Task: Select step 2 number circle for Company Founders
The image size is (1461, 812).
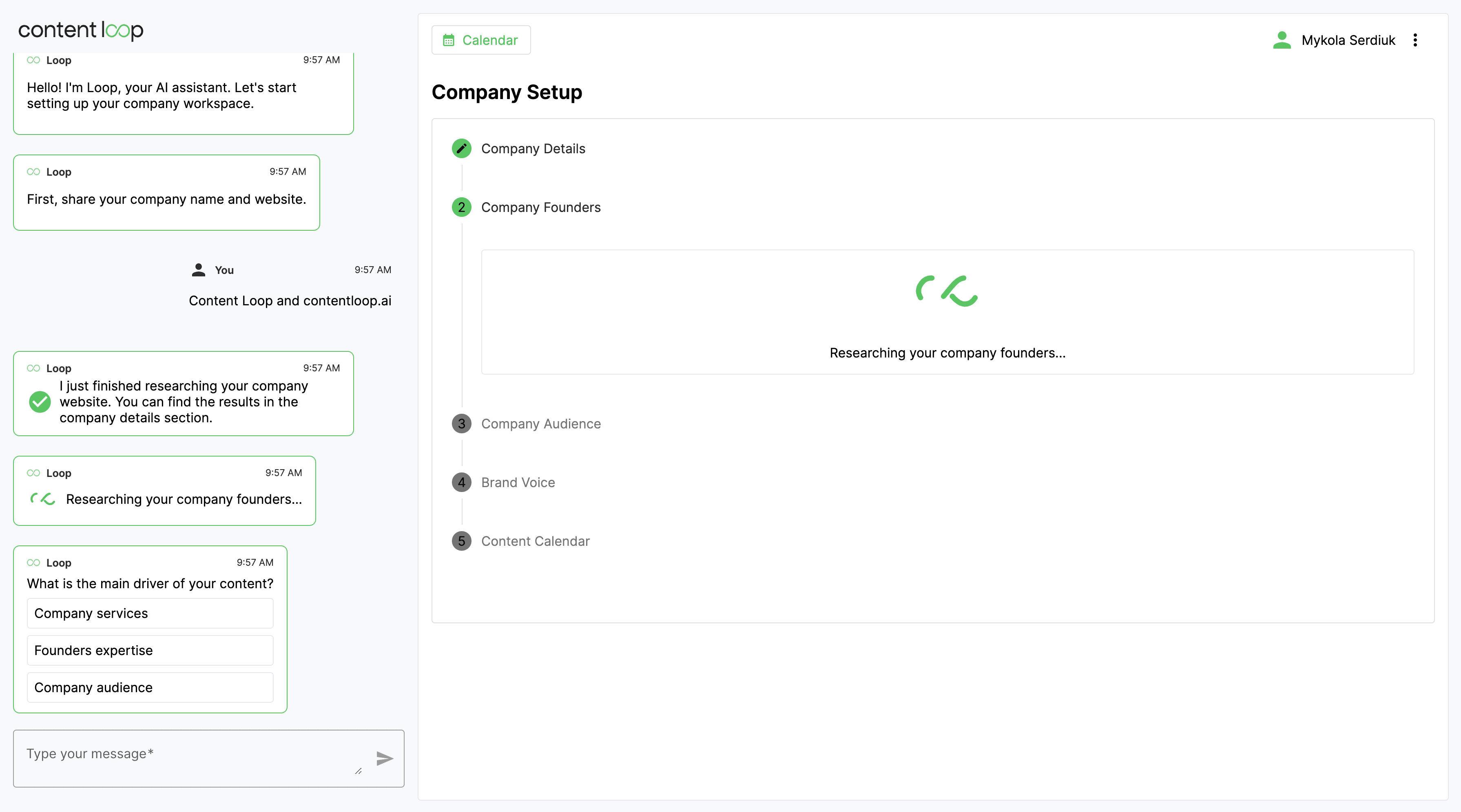Action: click(462, 207)
